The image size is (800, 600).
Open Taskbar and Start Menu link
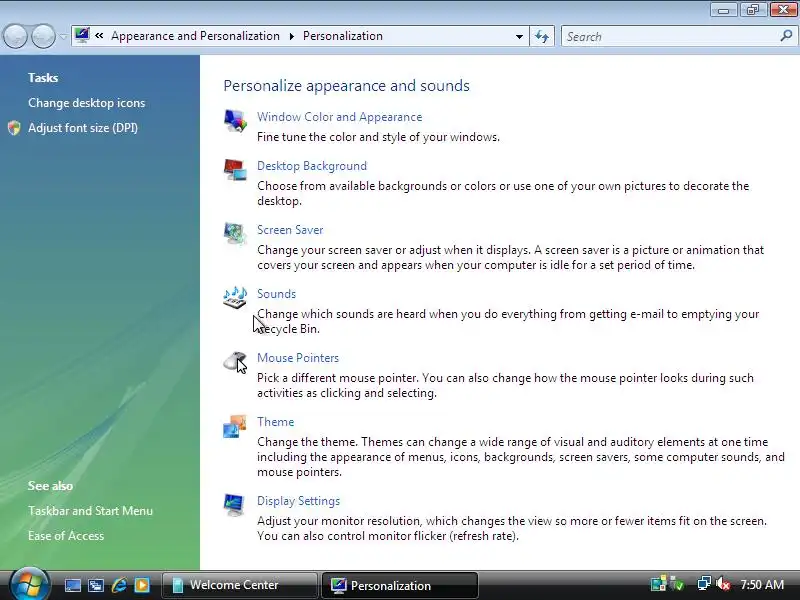[90, 511]
